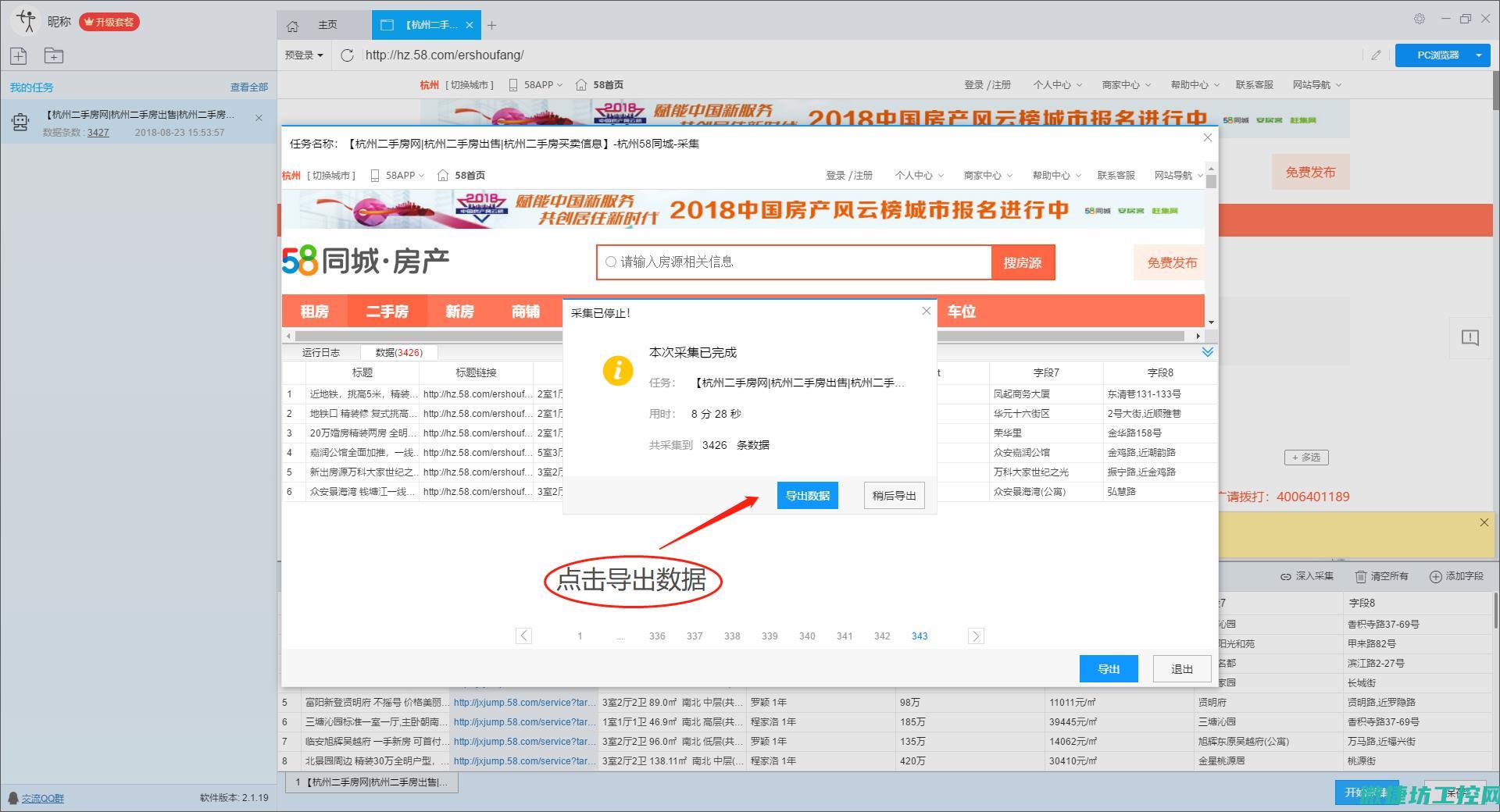Click 商铺 navigation tab in preview
This screenshot has width=1500, height=812.
click(x=526, y=312)
